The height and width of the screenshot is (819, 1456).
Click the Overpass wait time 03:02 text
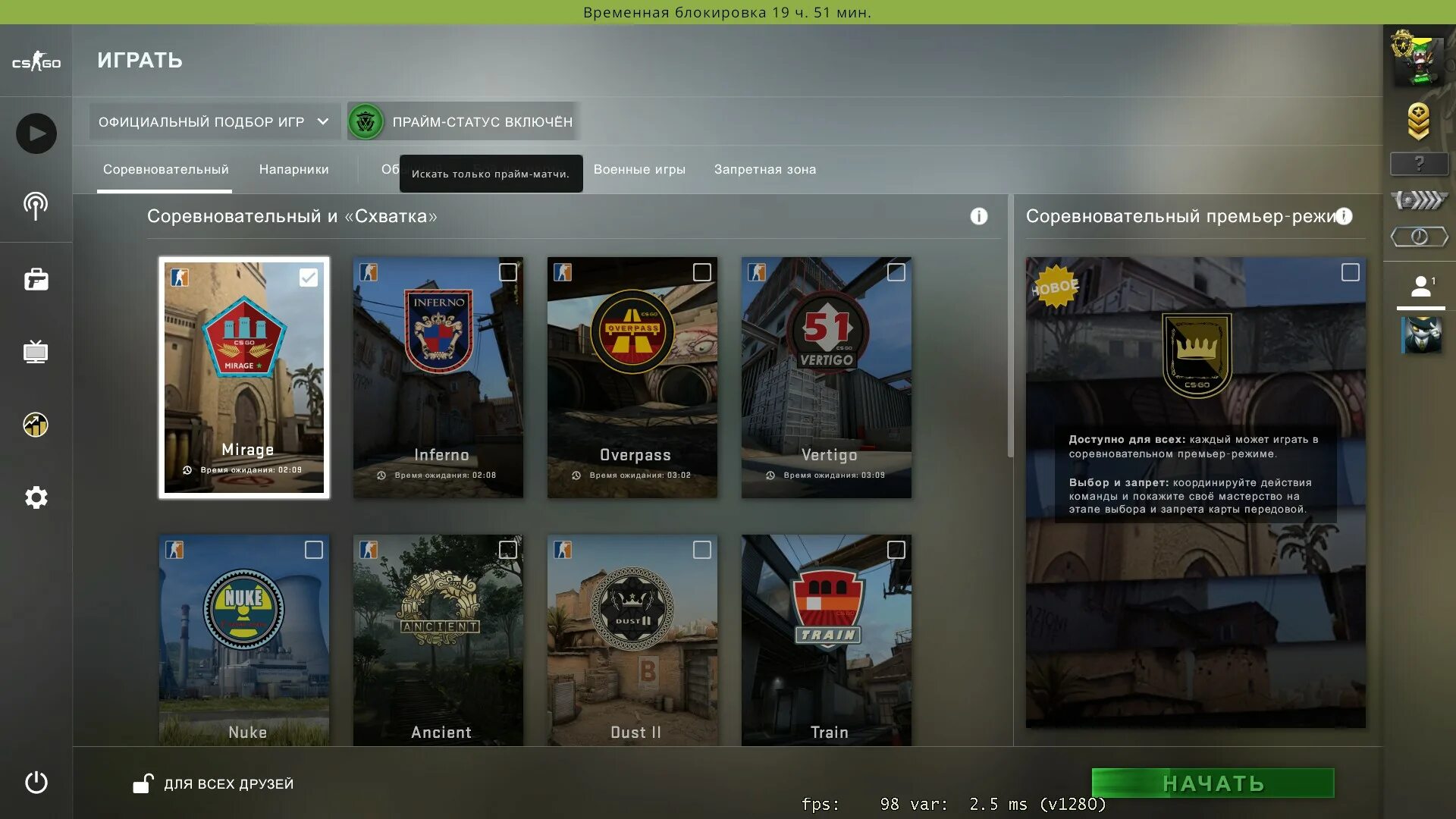tap(640, 475)
